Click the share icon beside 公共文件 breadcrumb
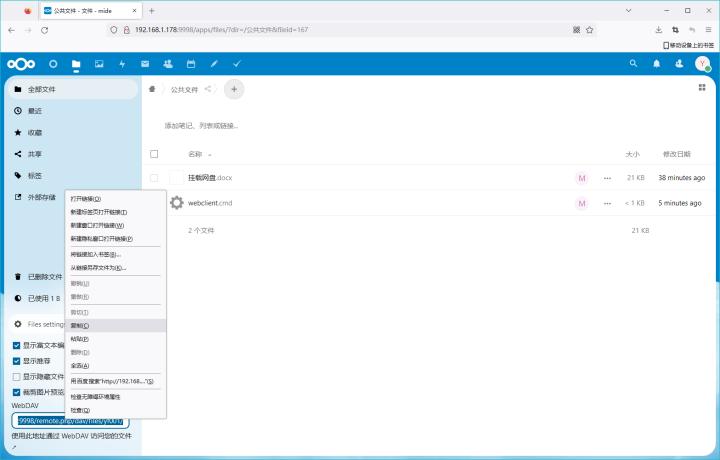Screen dimensions: 720x460 208,89
